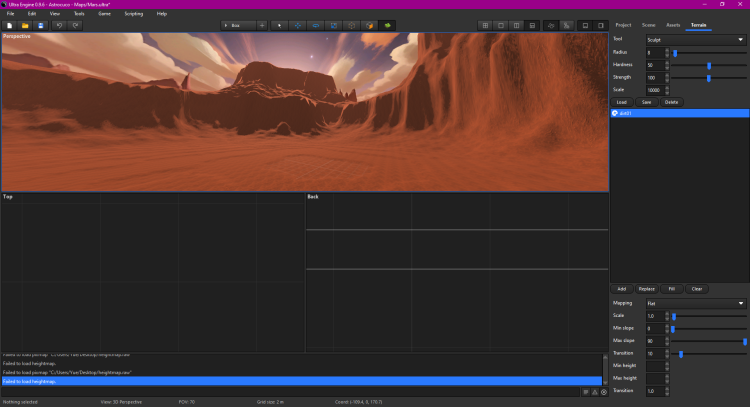This screenshot has height=407, width=750.
Task: Toggle the four-viewport layout button
Action: tap(486, 24)
